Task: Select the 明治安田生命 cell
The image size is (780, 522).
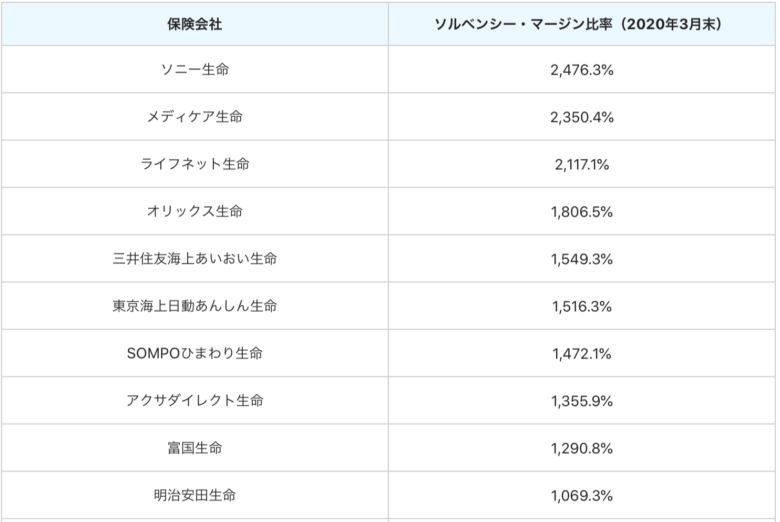Action: (195, 495)
